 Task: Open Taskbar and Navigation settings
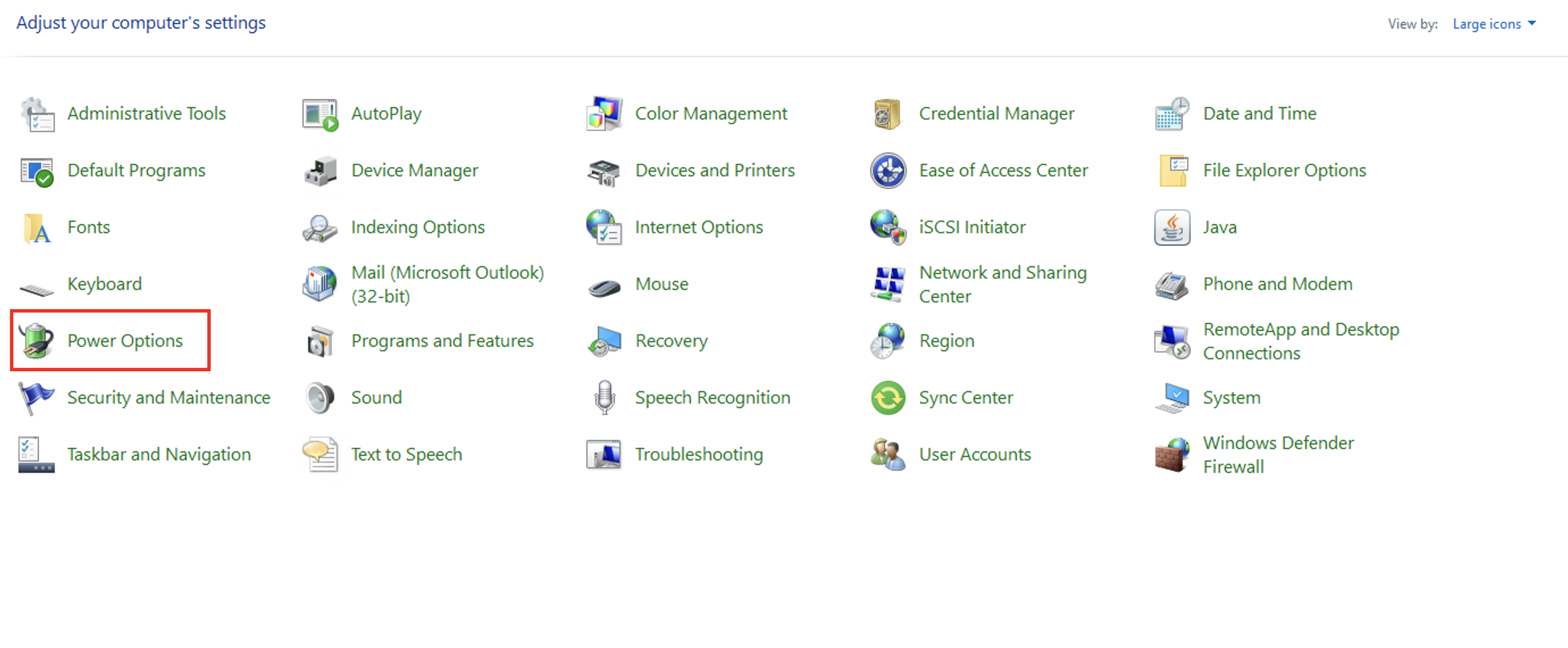tap(159, 454)
